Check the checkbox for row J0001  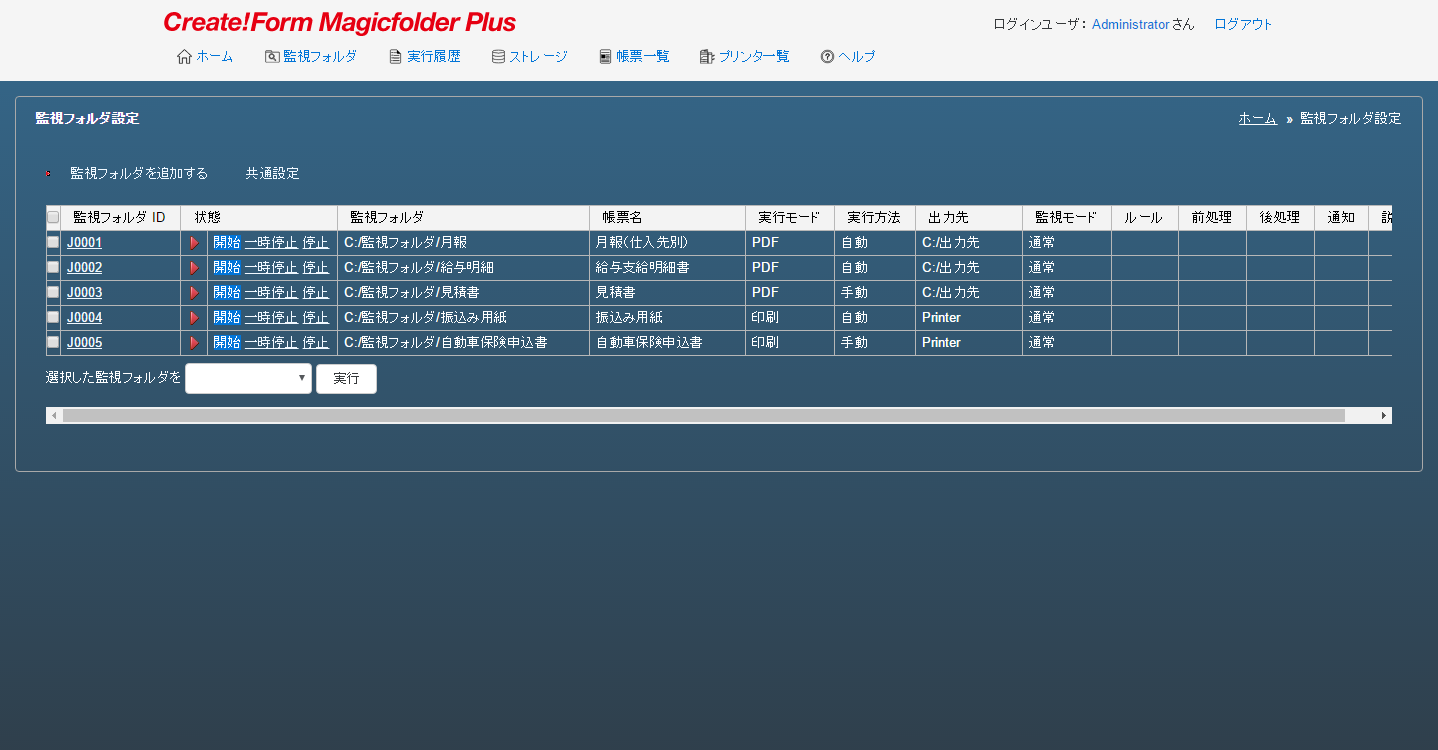click(53, 242)
